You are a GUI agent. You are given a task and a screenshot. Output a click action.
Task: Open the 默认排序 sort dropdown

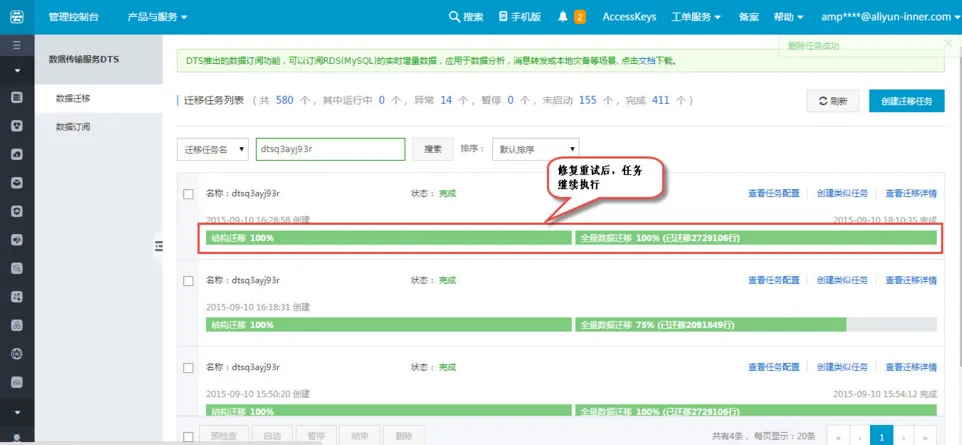536,149
